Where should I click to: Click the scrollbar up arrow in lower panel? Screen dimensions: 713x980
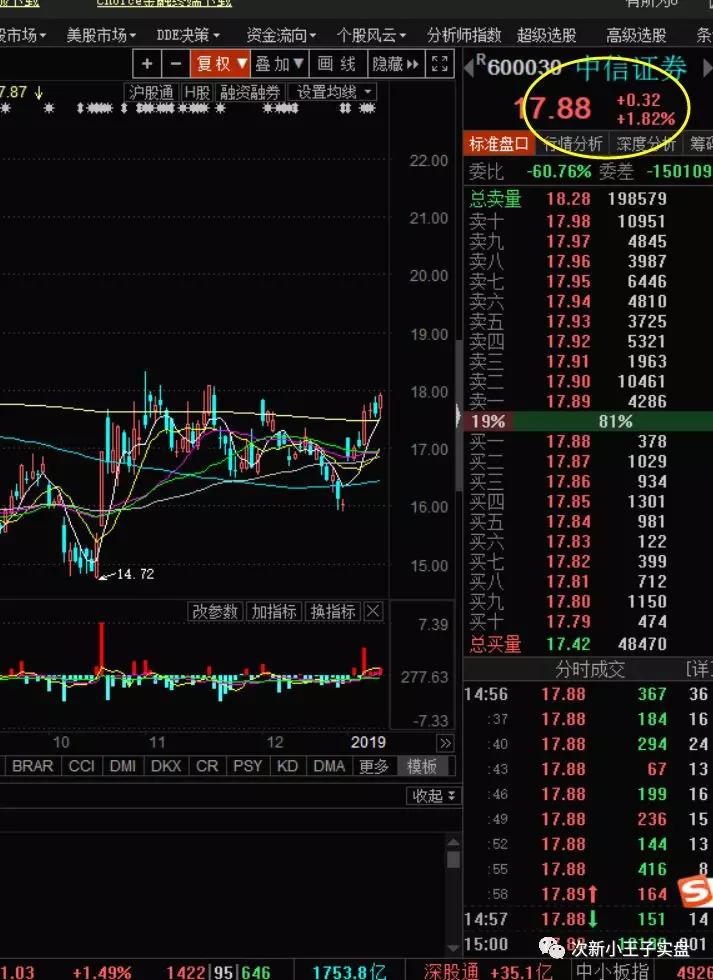tap(454, 842)
